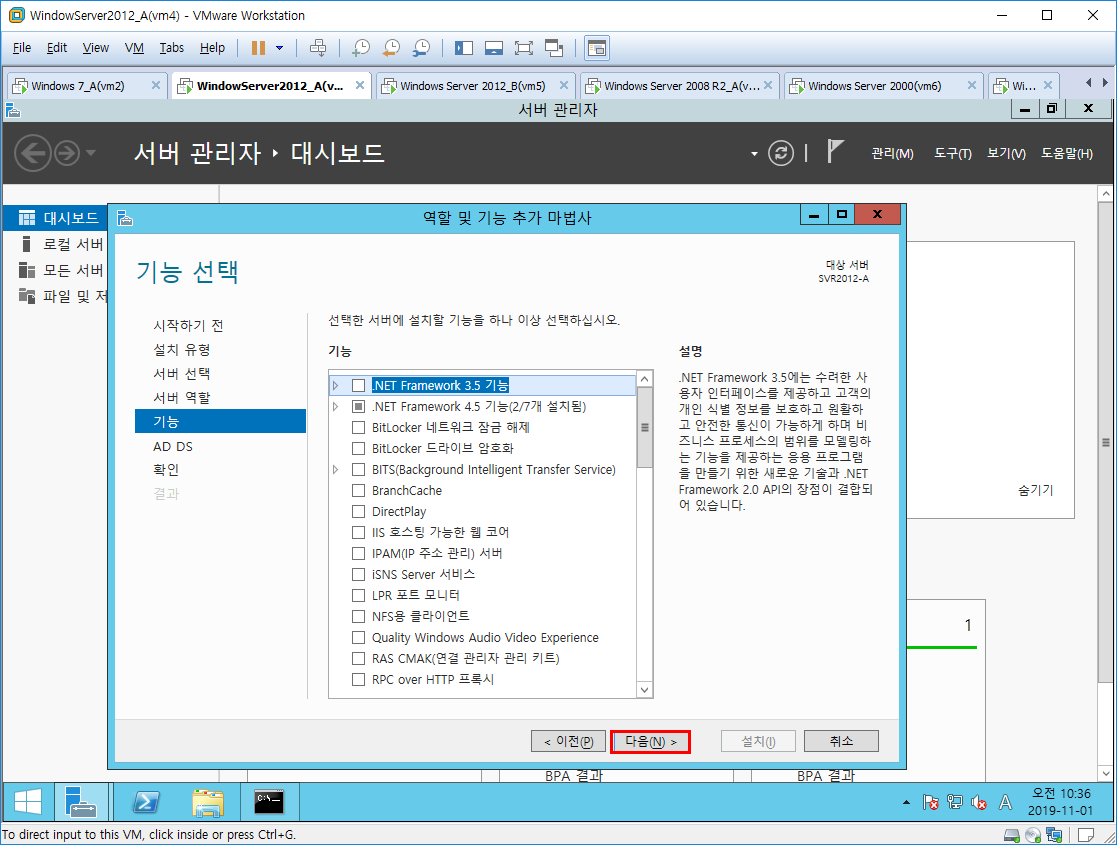Click the take snapshot clock icon
This screenshot has height=845, width=1117.
(x=362, y=48)
